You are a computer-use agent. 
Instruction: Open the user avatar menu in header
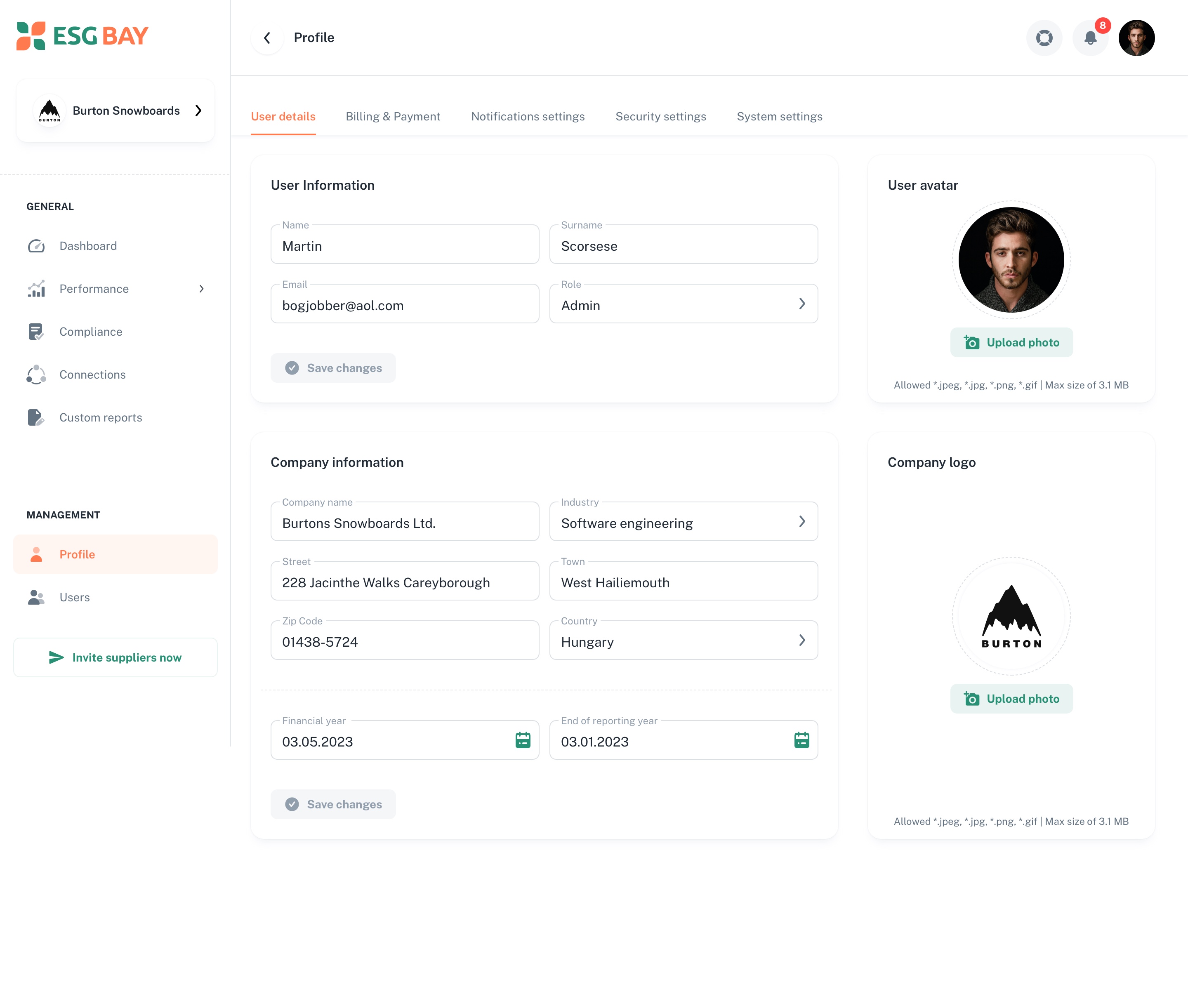(1136, 38)
